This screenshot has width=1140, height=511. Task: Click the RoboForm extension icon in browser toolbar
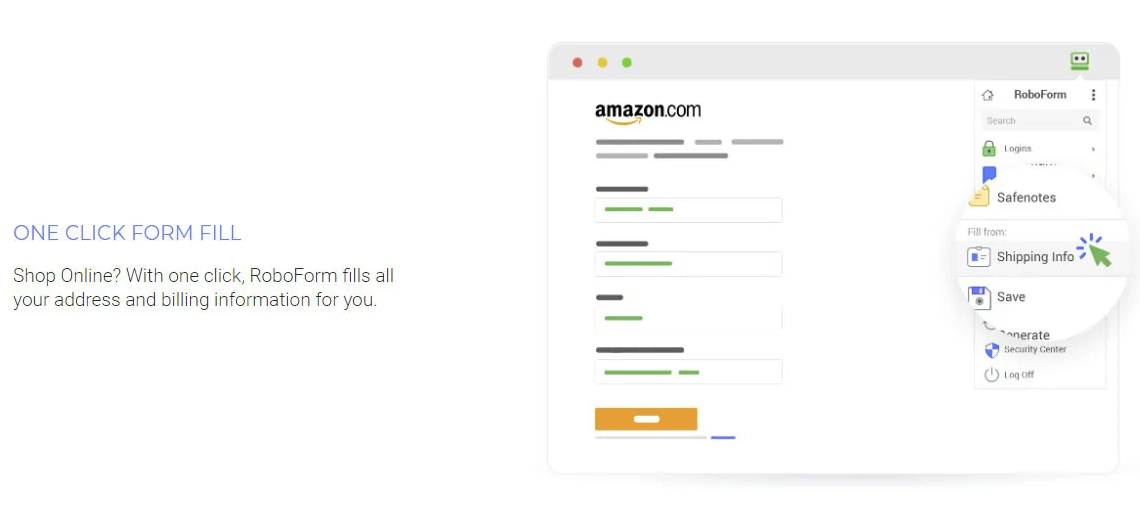pyautogui.click(x=1079, y=61)
